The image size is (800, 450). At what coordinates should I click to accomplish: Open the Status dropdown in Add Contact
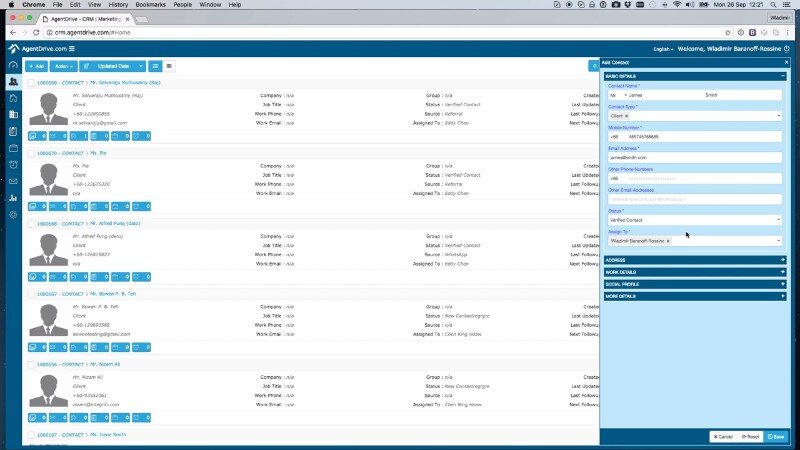tap(695, 220)
